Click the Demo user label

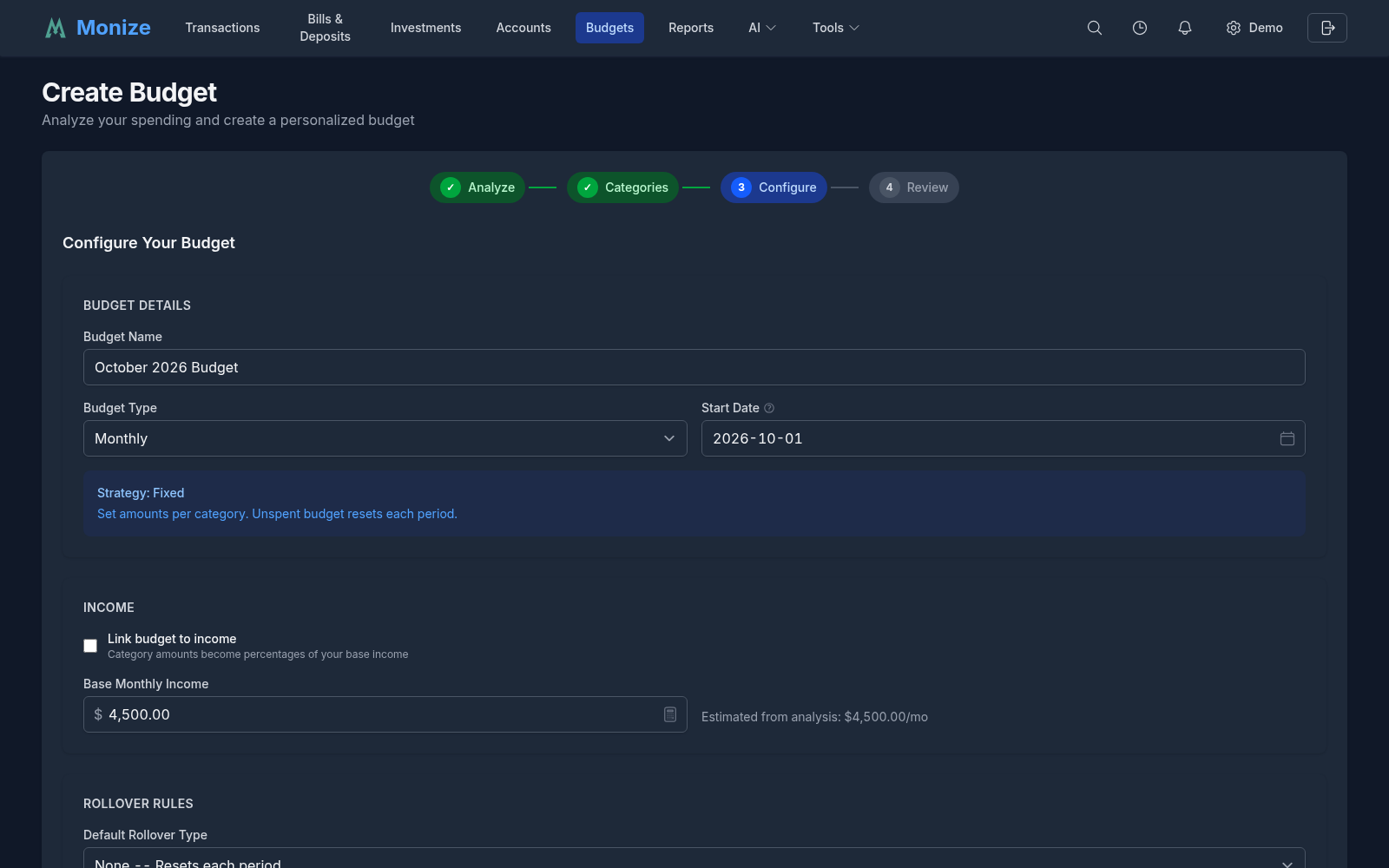(1266, 28)
